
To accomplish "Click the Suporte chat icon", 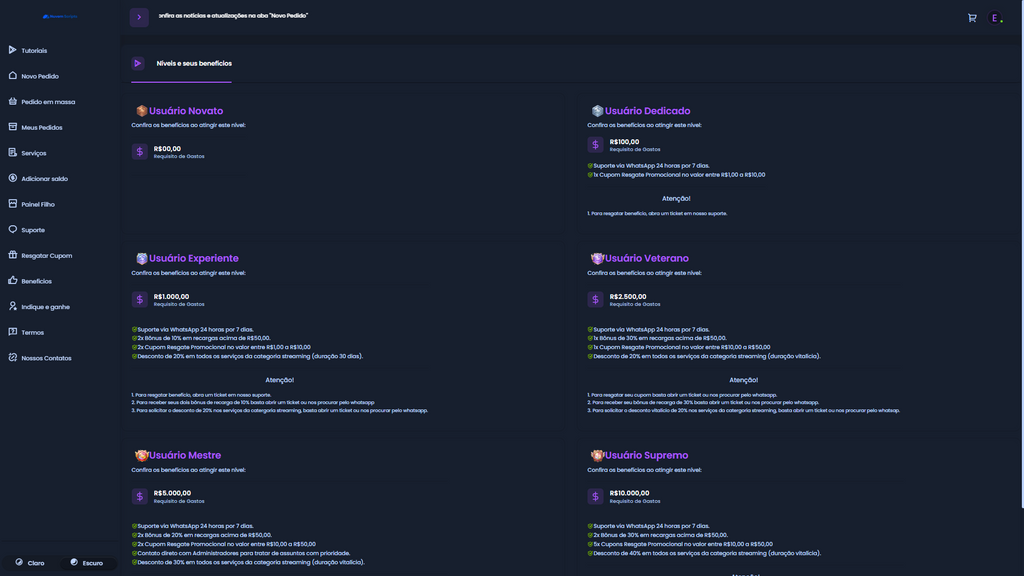I will point(13,230).
